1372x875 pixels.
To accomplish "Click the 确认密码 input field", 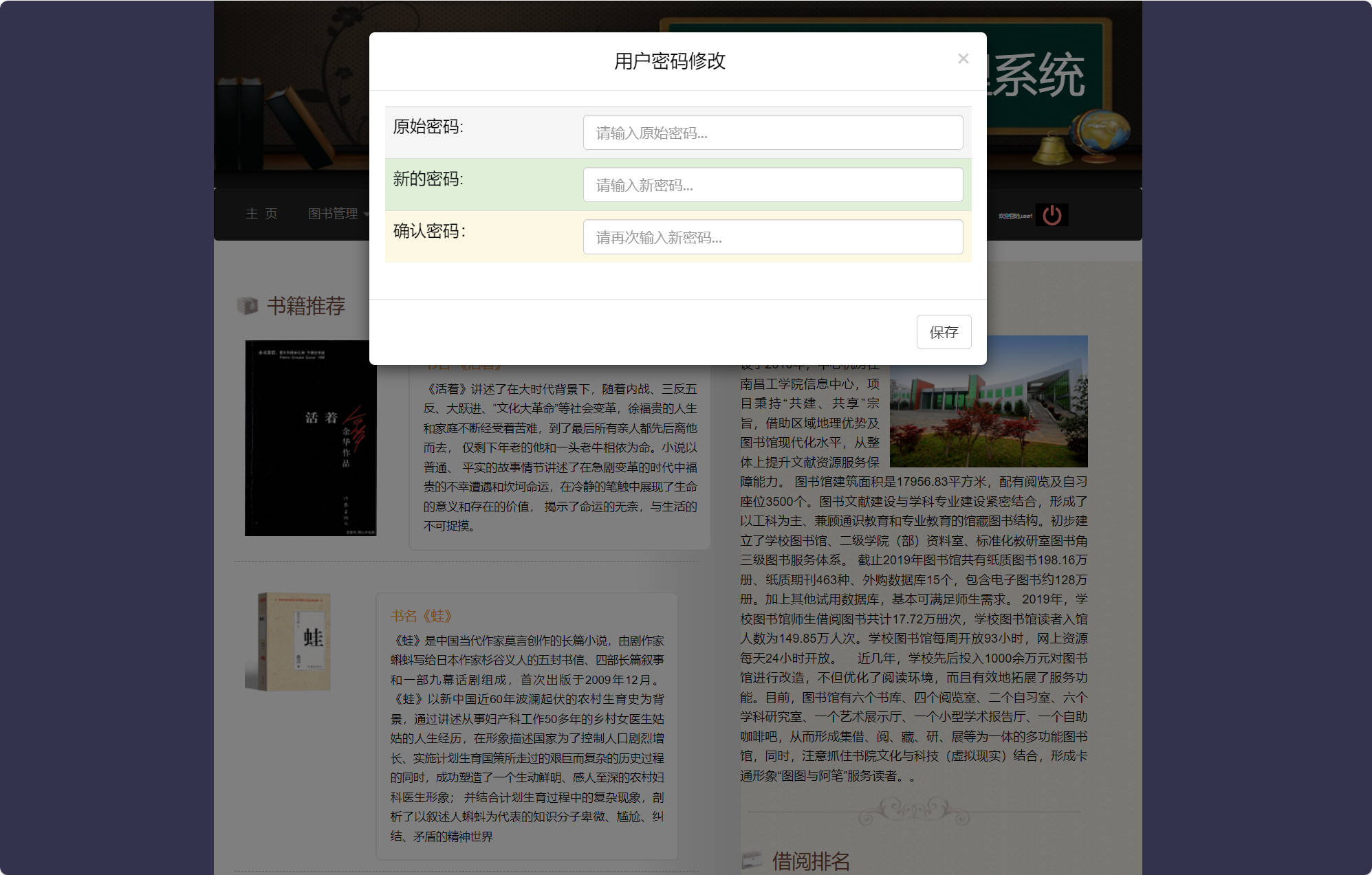I will point(773,237).
